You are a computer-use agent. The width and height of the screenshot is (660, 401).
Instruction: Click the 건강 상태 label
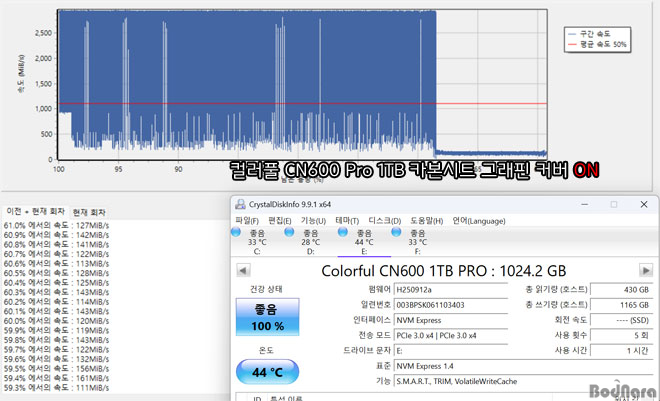click(x=266, y=289)
